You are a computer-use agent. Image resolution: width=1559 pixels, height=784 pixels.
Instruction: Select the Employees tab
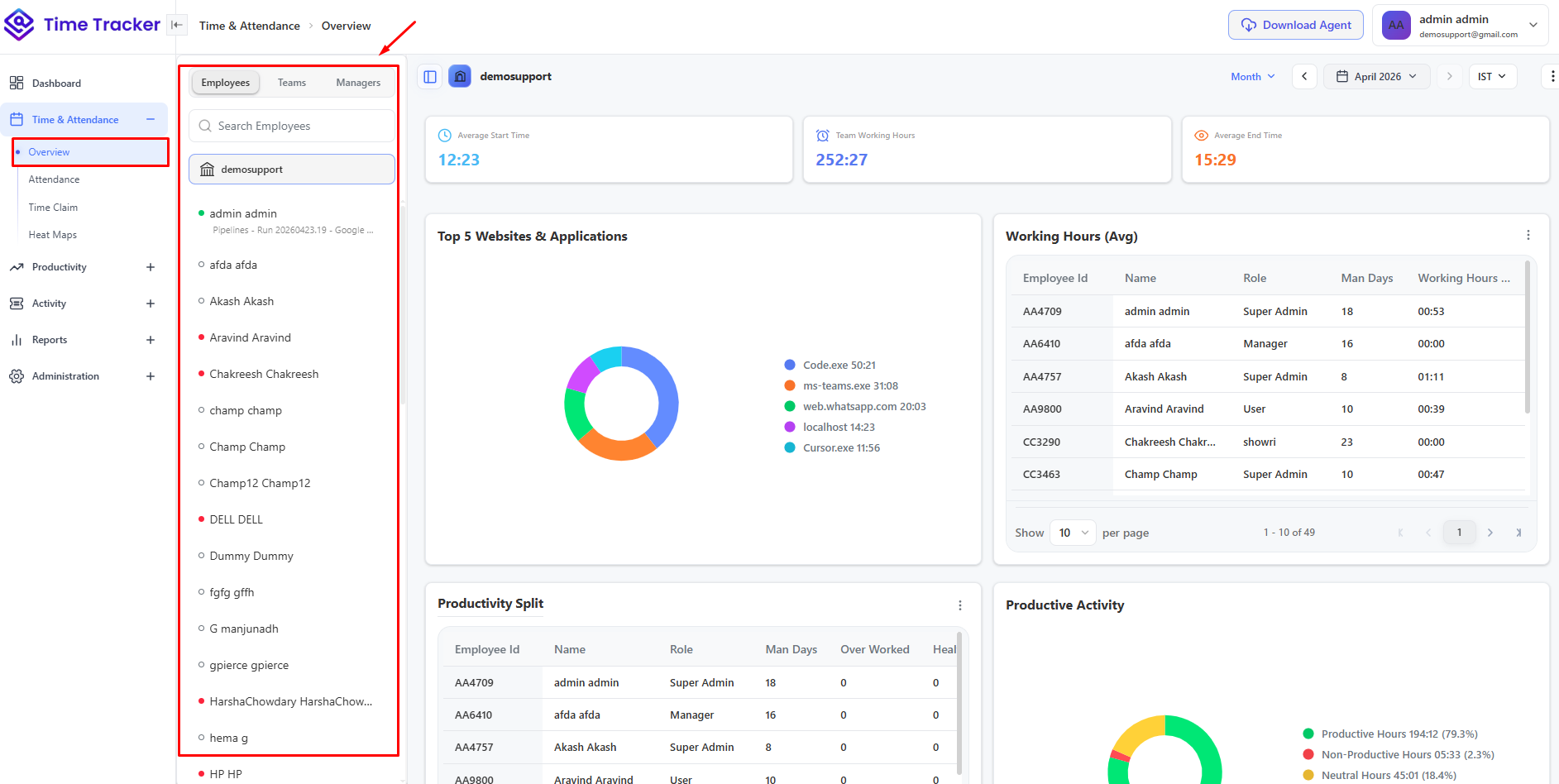225,83
